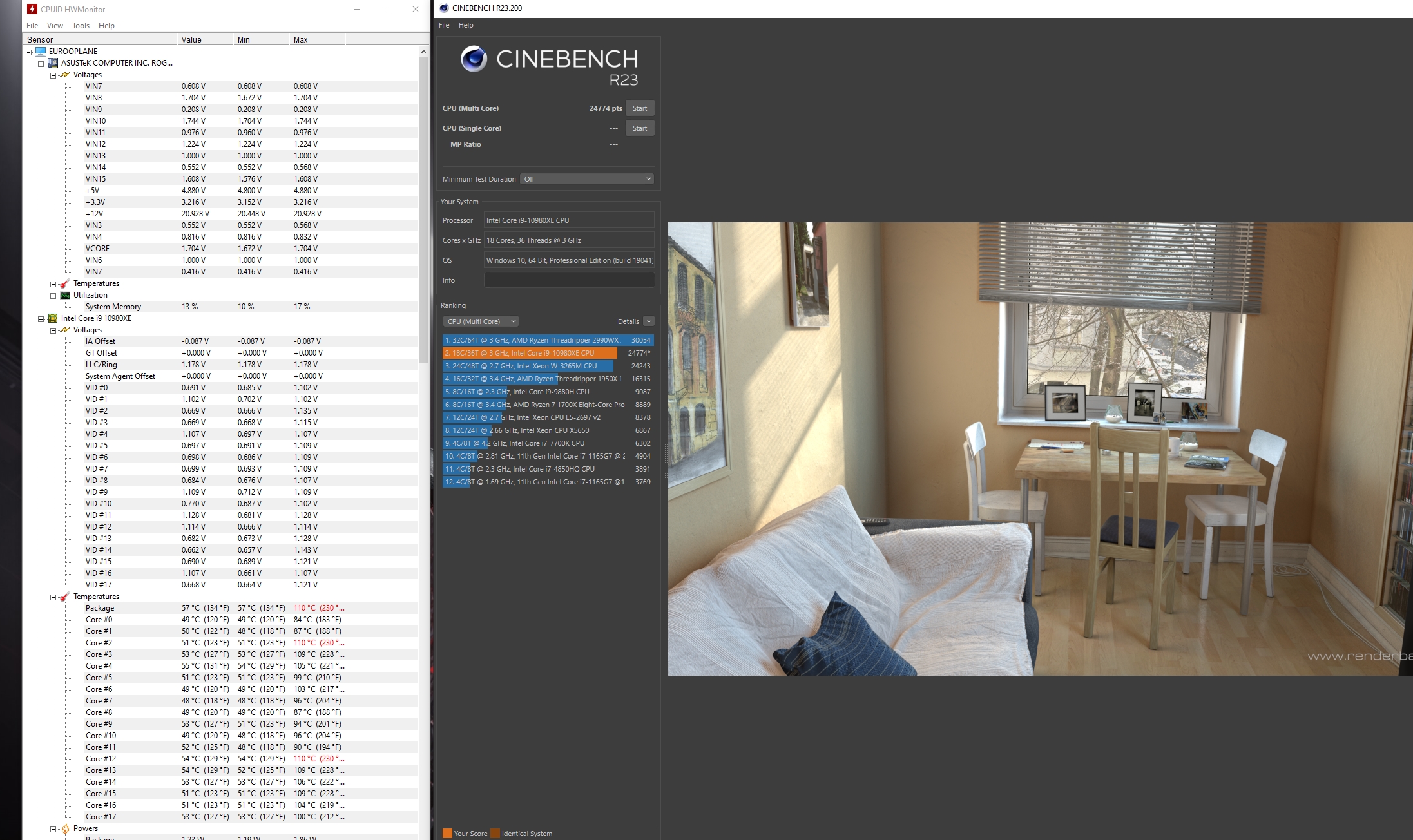
Task: Click the EUROOPLANE computer icon
Action: tap(41, 51)
